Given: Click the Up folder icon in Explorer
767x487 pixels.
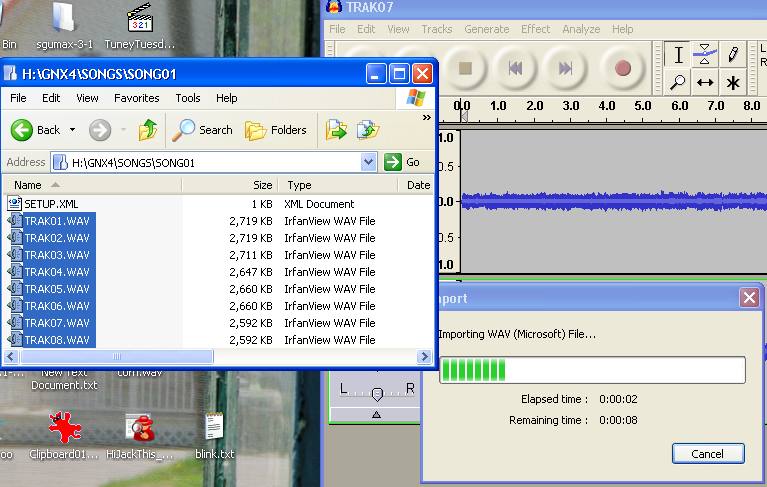Looking at the screenshot, I should (148, 130).
